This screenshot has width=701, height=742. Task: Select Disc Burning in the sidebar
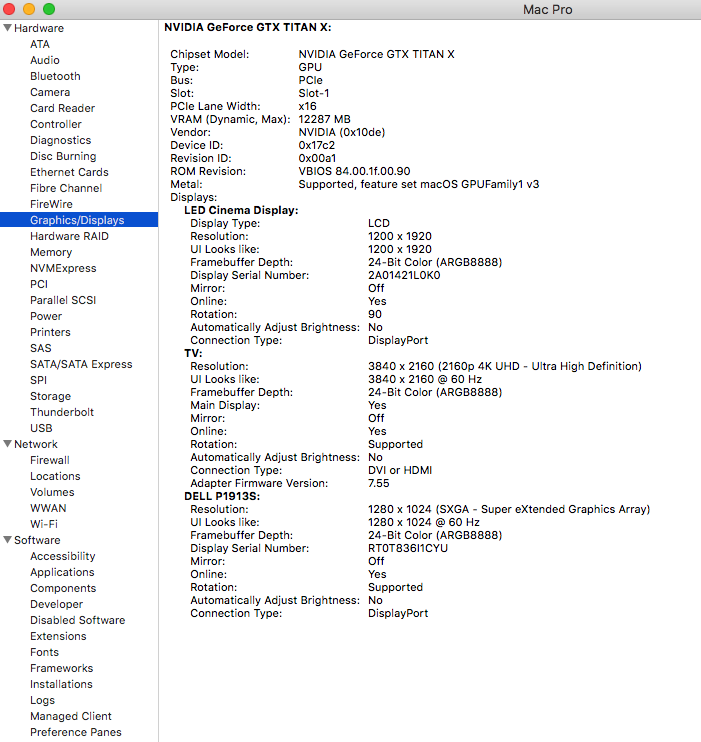(63, 156)
